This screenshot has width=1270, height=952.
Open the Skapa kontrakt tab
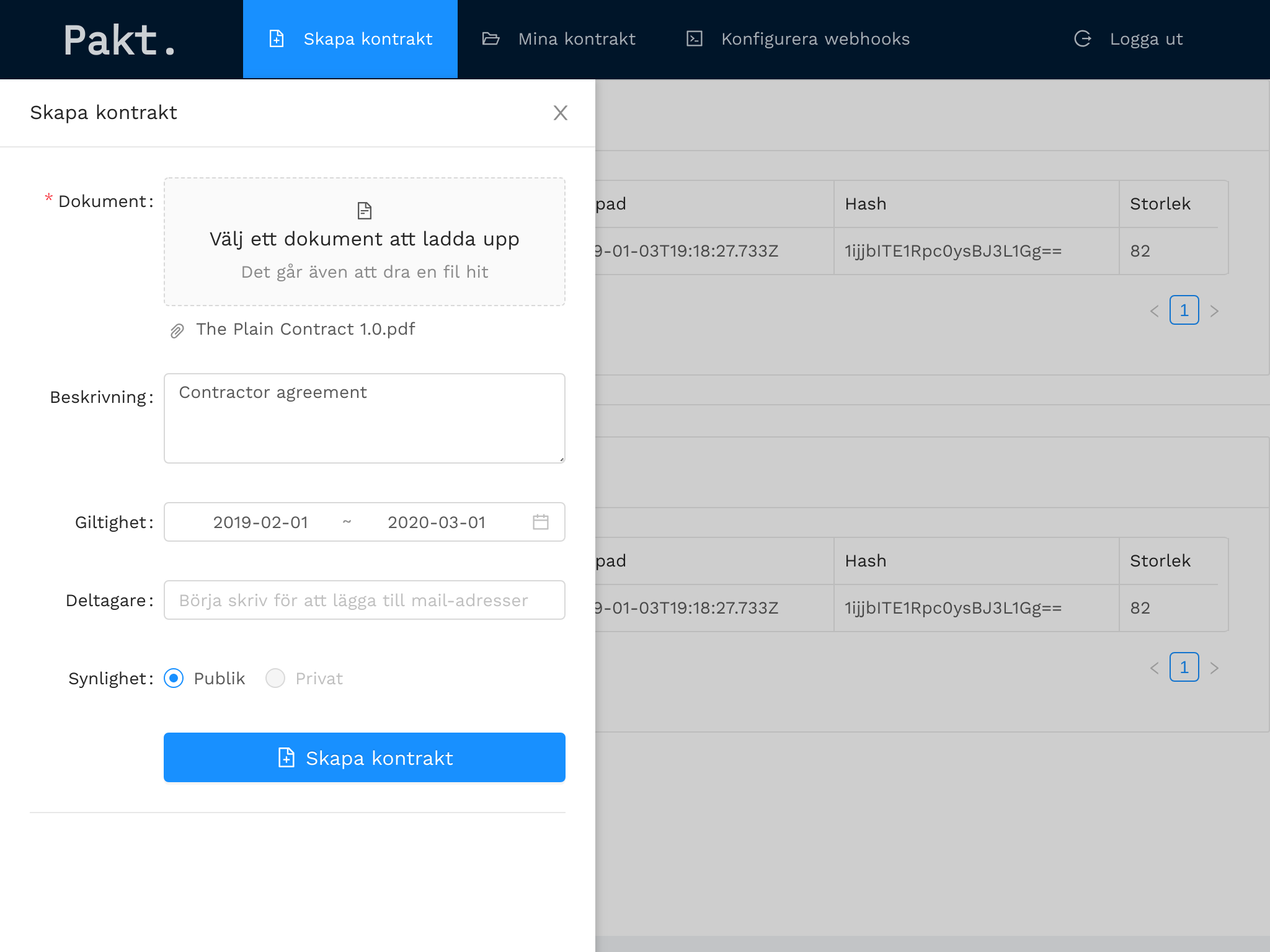coord(350,39)
